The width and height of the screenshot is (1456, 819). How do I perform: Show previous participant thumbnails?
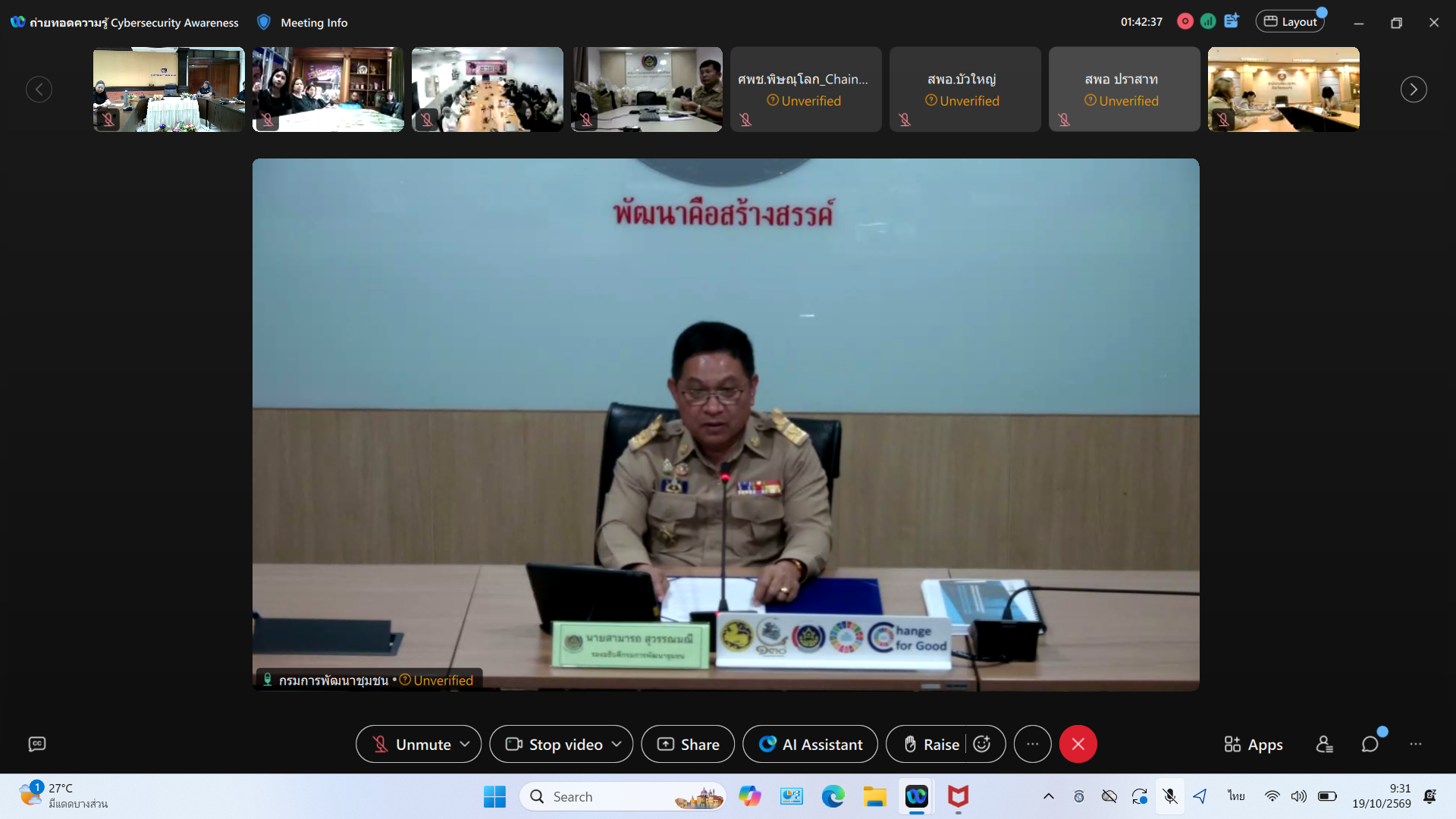pyautogui.click(x=39, y=89)
